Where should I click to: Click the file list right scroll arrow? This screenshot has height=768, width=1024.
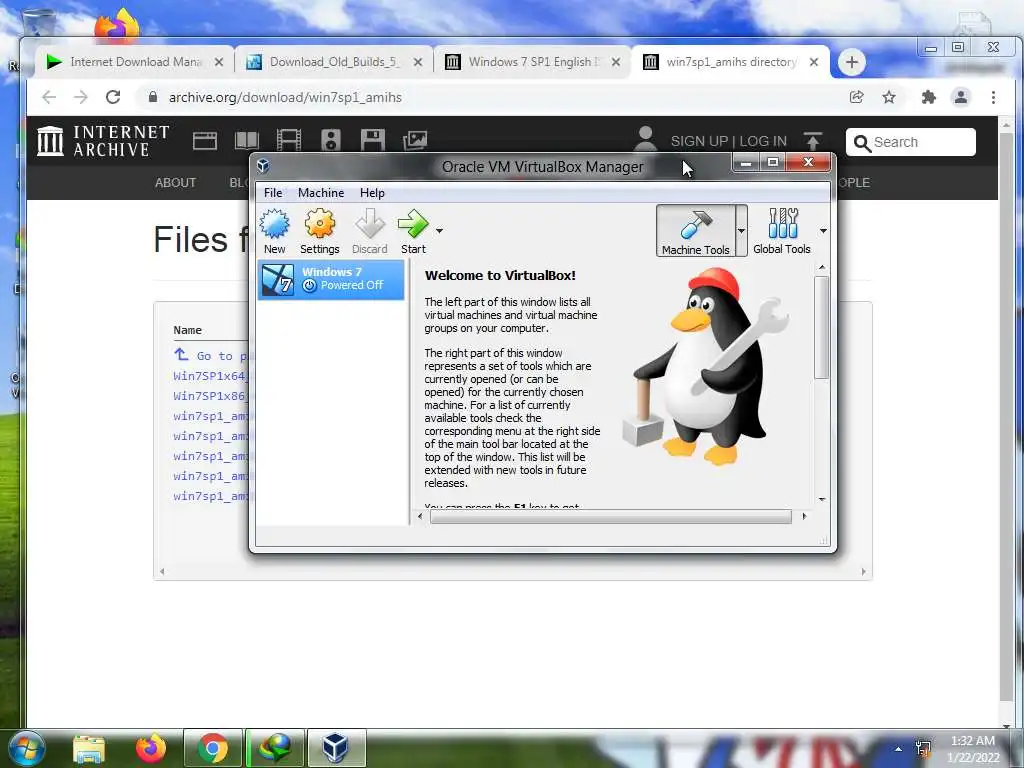tap(863, 571)
